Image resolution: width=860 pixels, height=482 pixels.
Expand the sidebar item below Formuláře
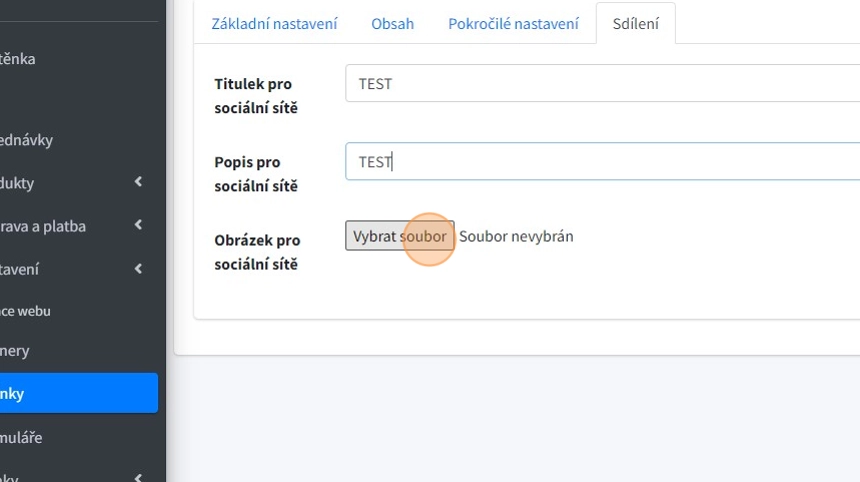point(138,478)
